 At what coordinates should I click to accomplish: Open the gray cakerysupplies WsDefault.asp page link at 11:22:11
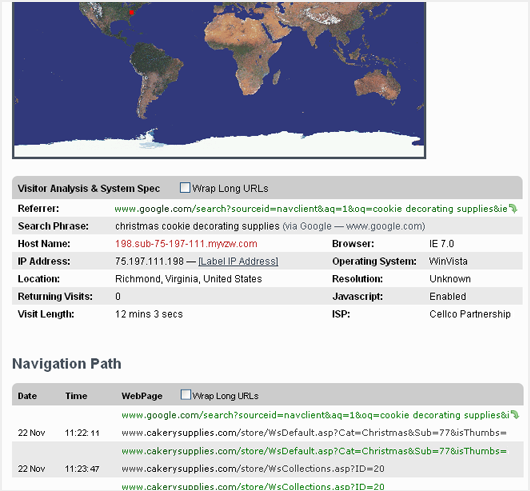pos(314,433)
